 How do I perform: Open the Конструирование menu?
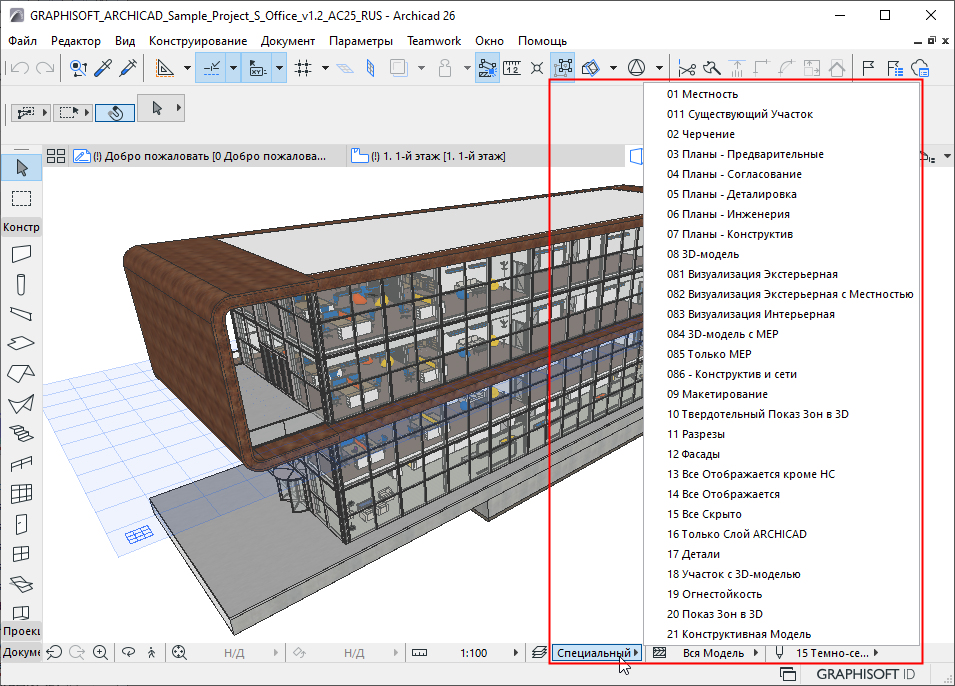coord(198,41)
